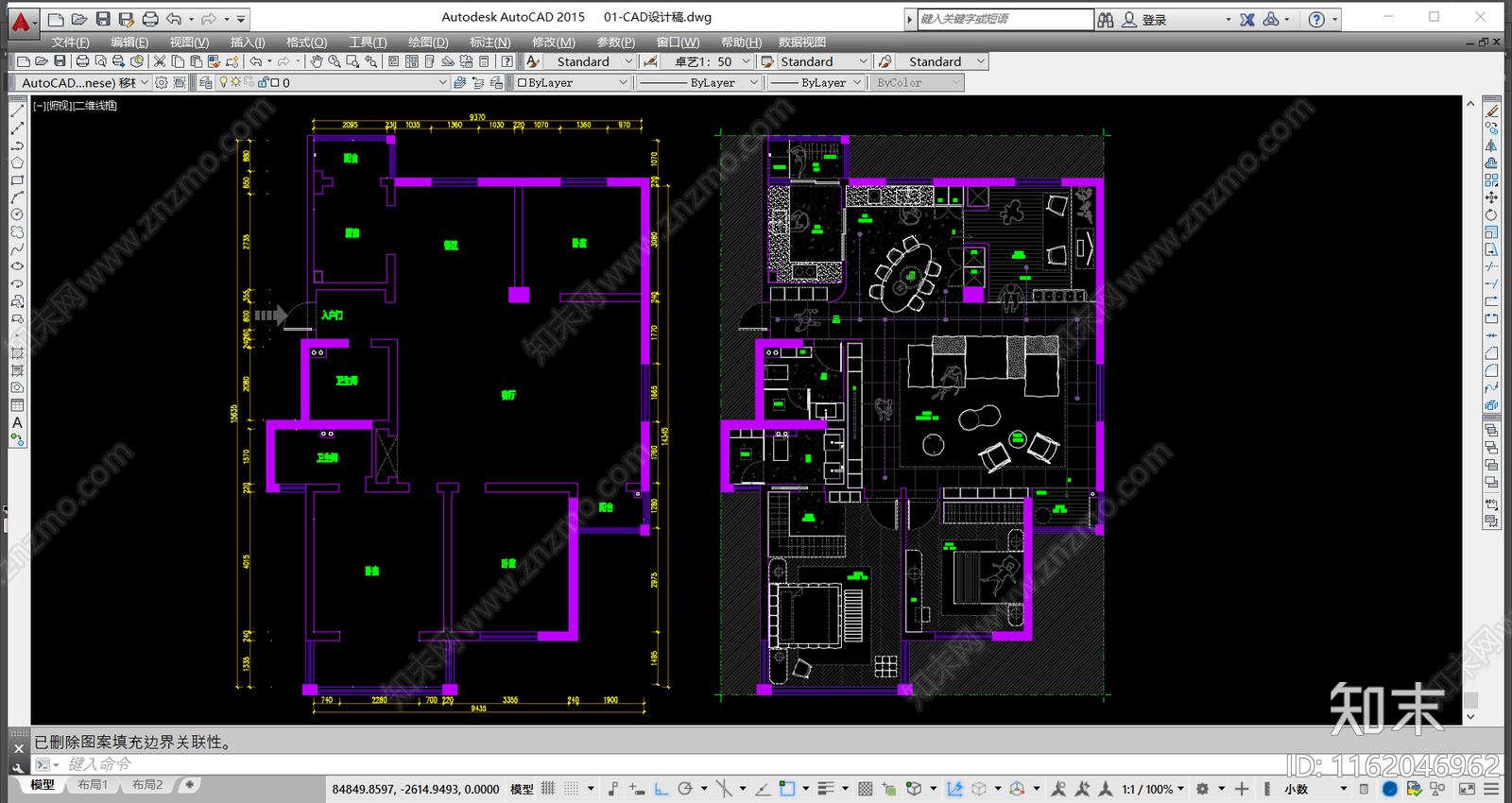Select the Rectangle tool in draw toolbar
The height and width of the screenshot is (803, 1512).
click(17, 179)
